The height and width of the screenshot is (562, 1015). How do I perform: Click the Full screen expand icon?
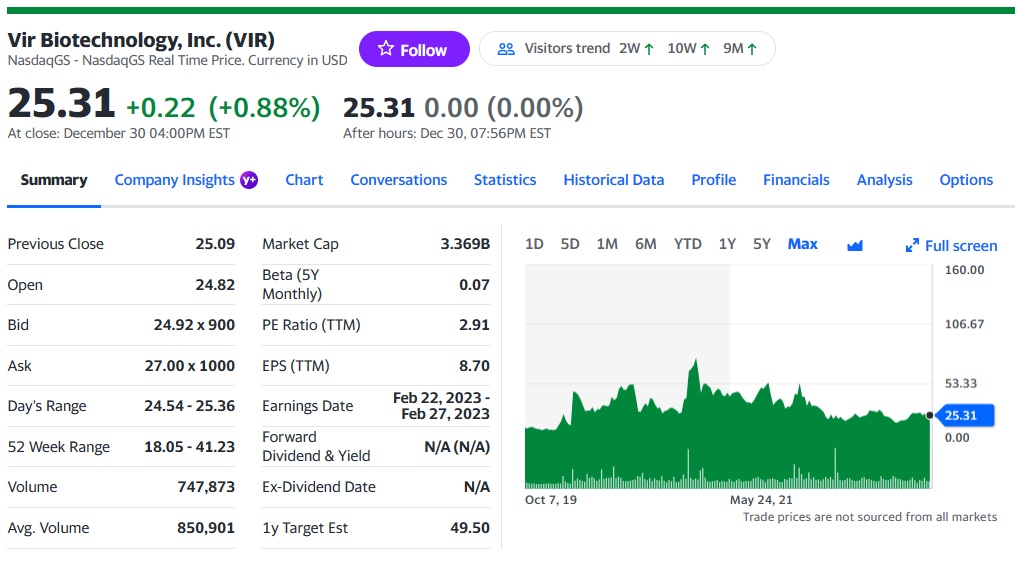tap(911, 246)
